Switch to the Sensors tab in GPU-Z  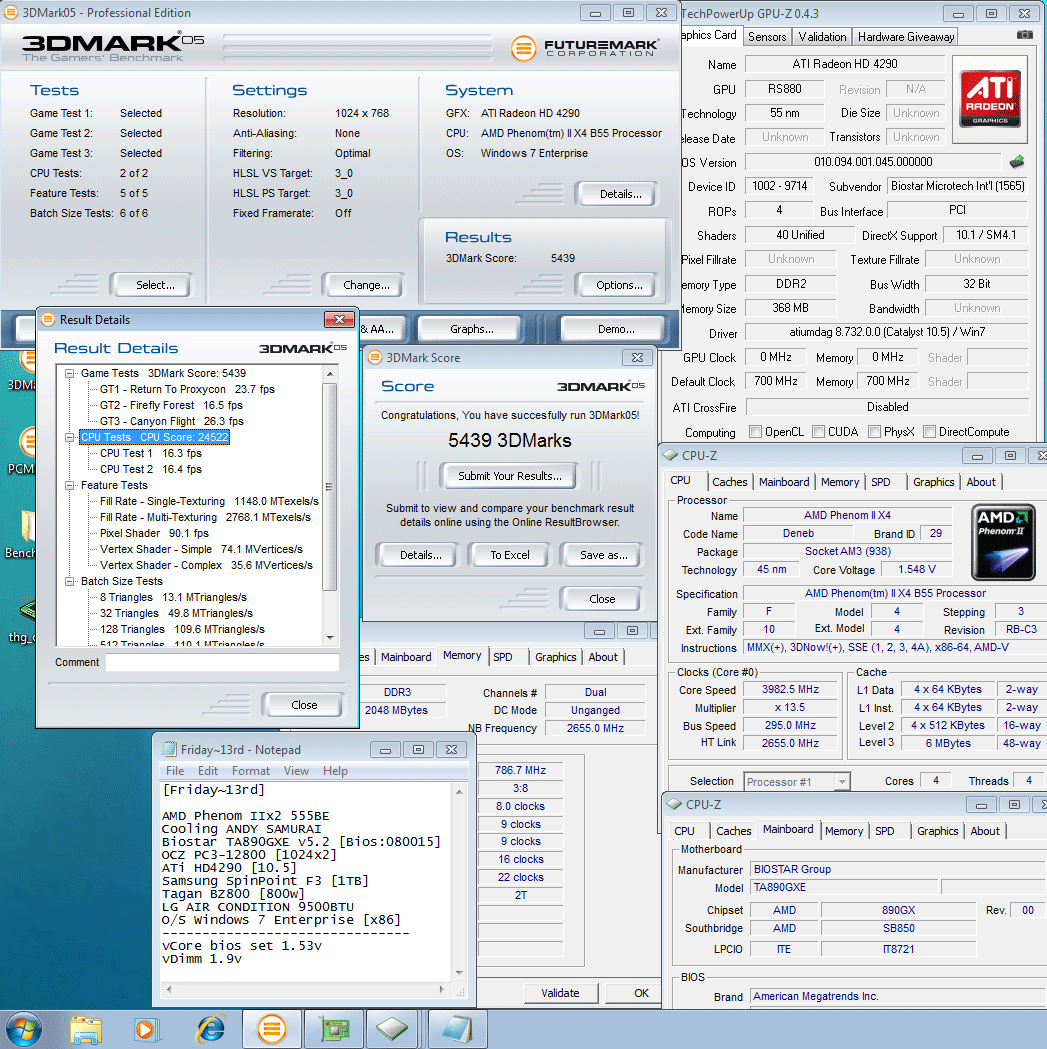click(x=767, y=36)
